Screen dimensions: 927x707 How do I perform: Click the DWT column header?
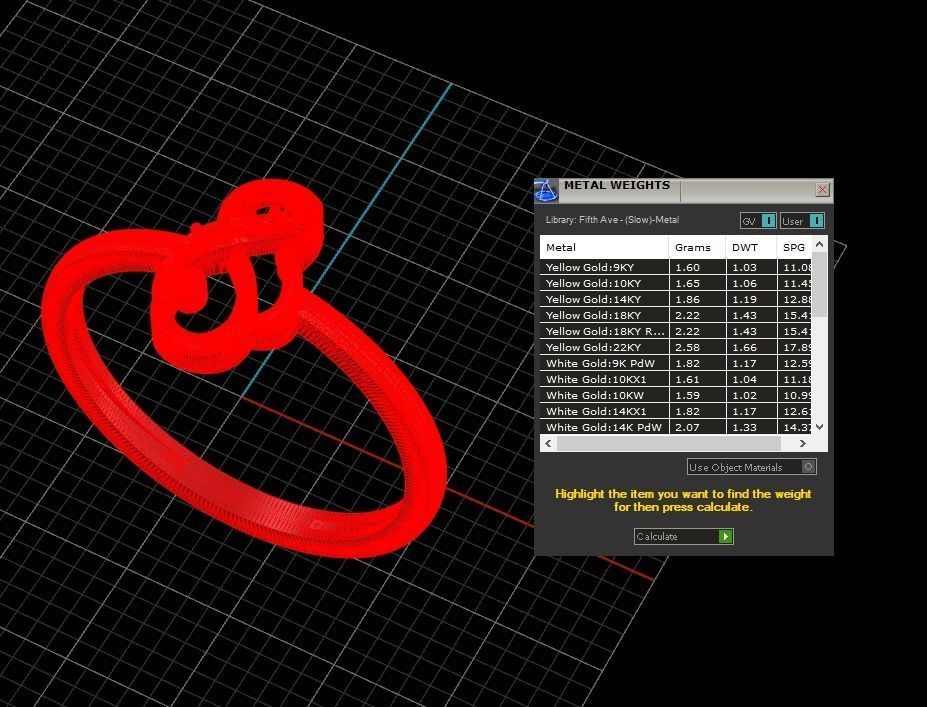pyautogui.click(x=751, y=247)
